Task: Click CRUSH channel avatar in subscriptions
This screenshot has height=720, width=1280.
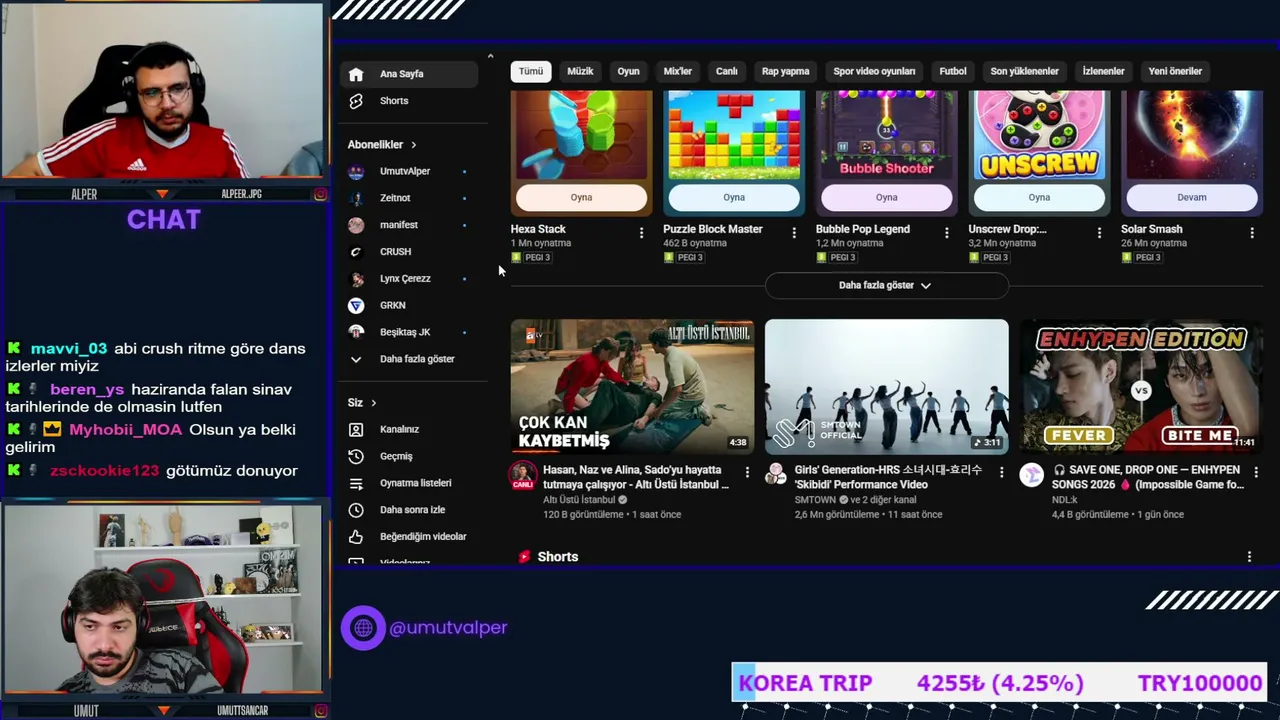Action: pyautogui.click(x=356, y=252)
